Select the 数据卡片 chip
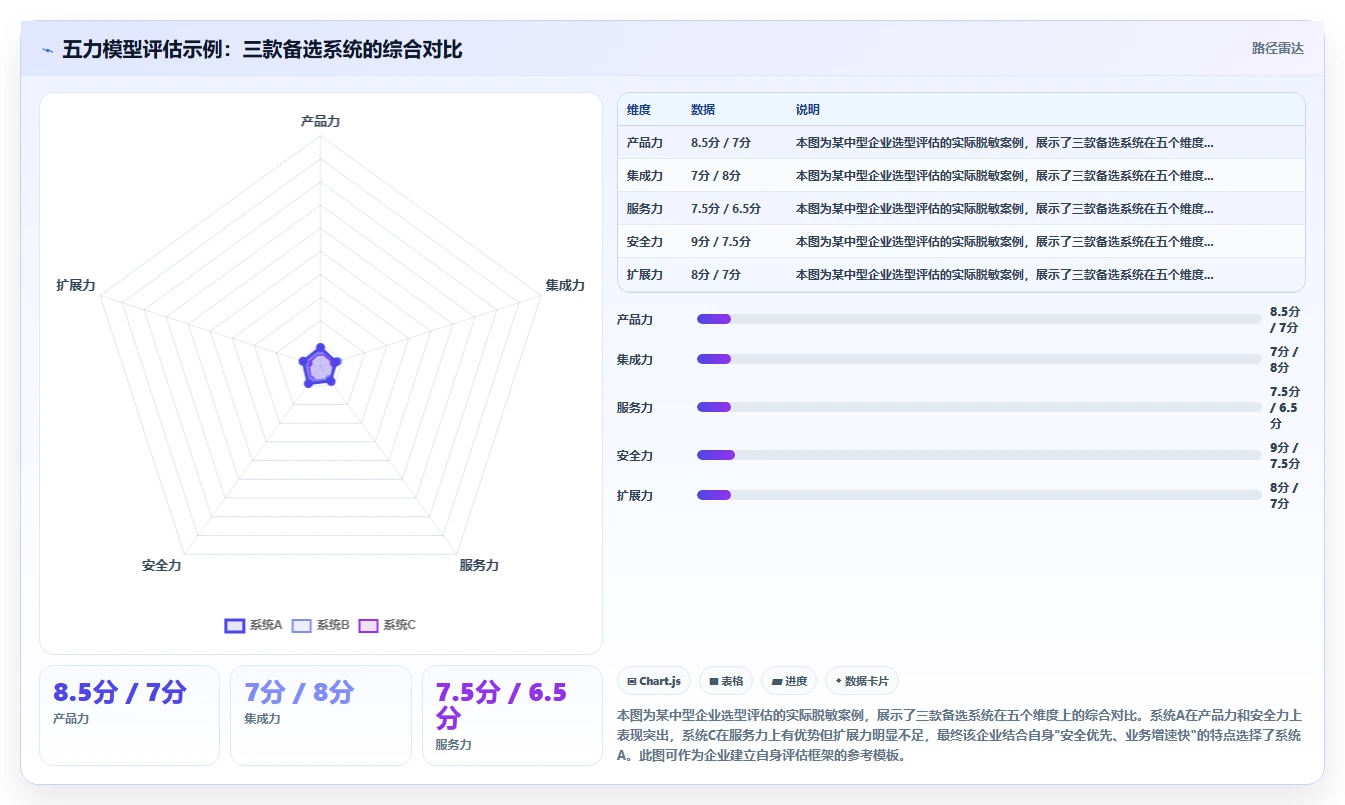The width and height of the screenshot is (1345, 805). [862, 681]
